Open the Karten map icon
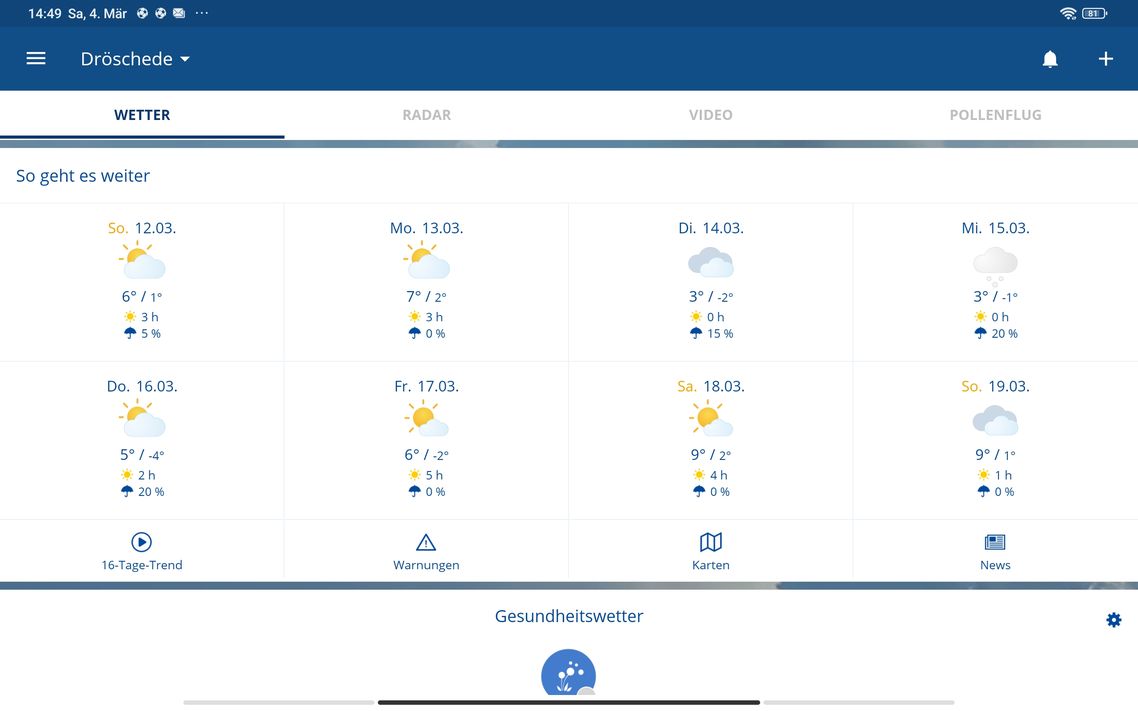Viewport: 1138px width, 711px height. pyautogui.click(x=711, y=542)
